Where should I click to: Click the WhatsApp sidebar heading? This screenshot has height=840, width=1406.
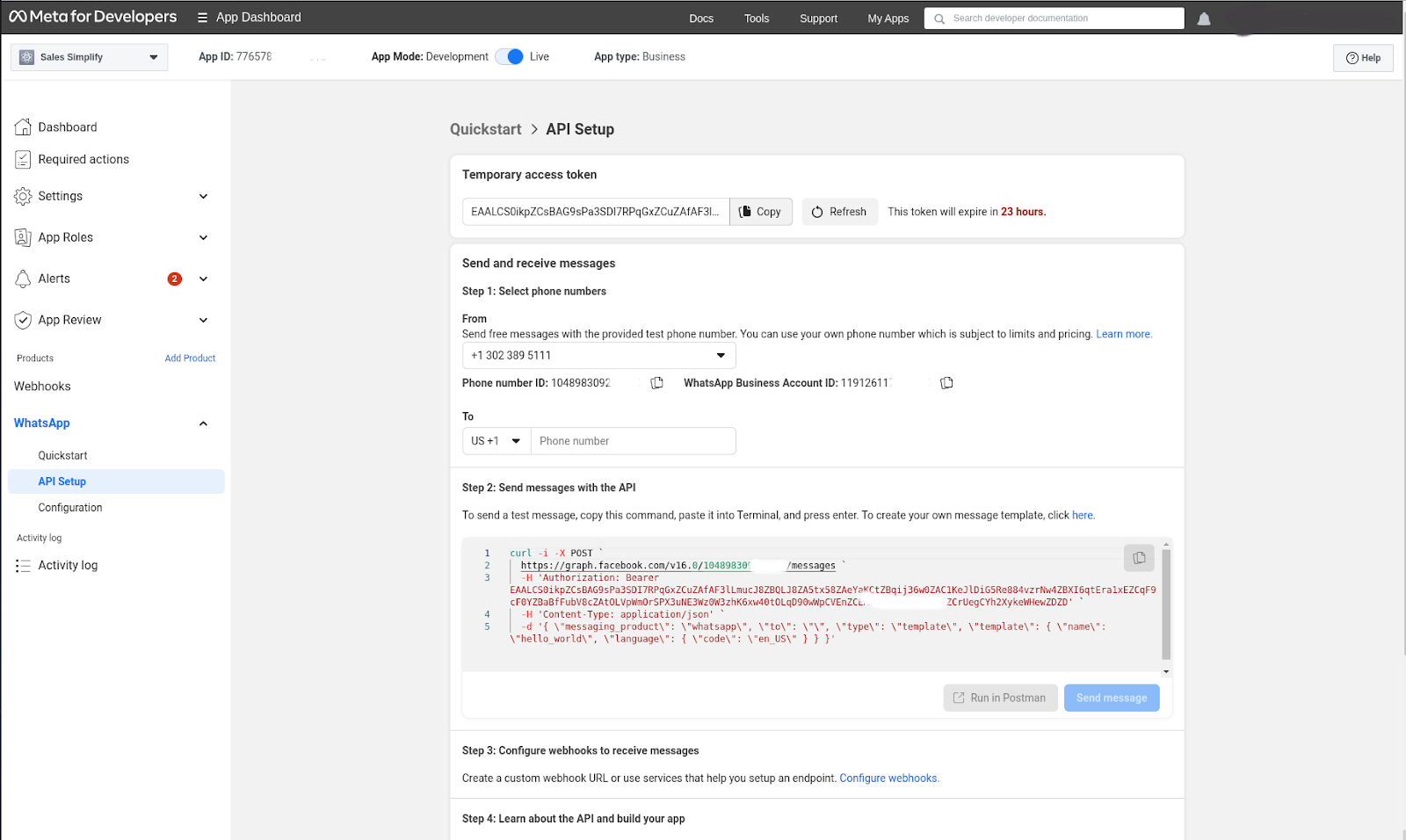41,424
